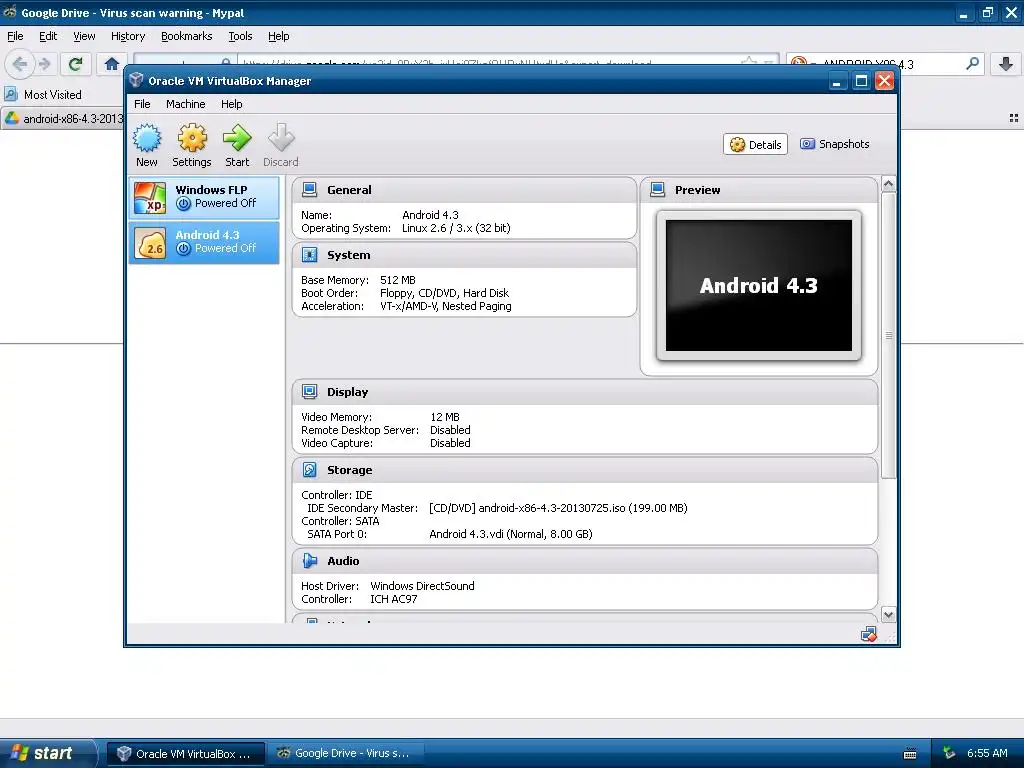Click the search magnifier in browser search box
Image resolution: width=1024 pixels, height=768 pixels.
972,64
